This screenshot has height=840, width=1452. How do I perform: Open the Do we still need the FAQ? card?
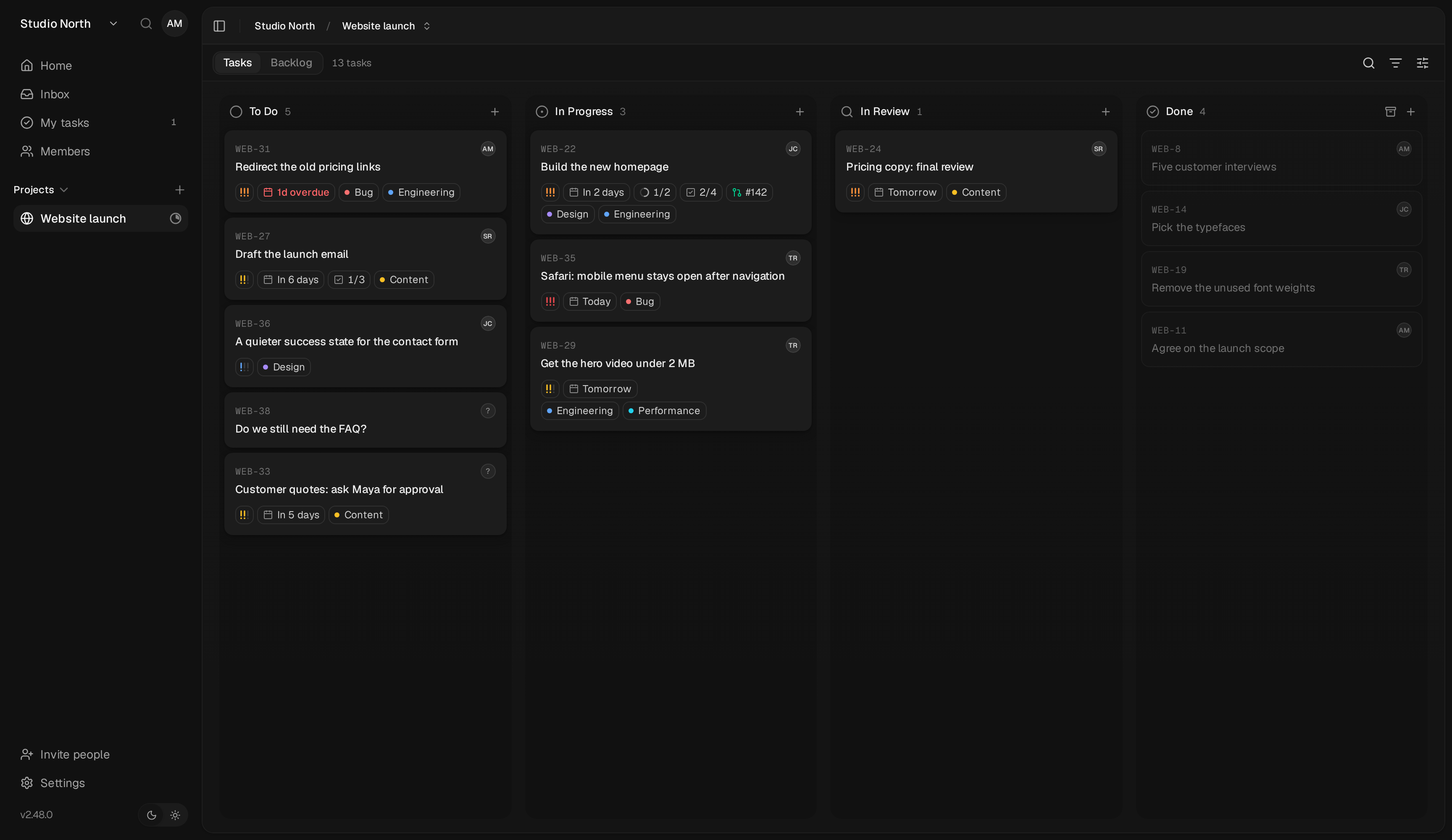pos(365,420)
